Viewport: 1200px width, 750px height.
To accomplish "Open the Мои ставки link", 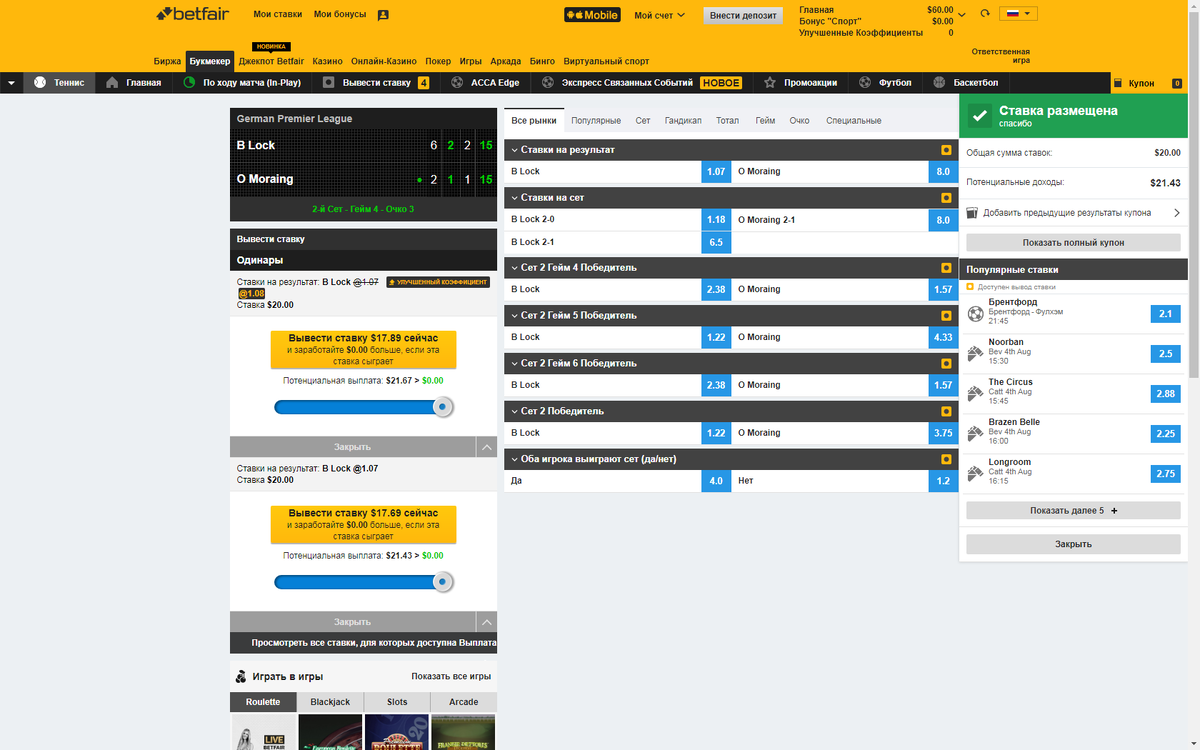I will click(278, 15).
